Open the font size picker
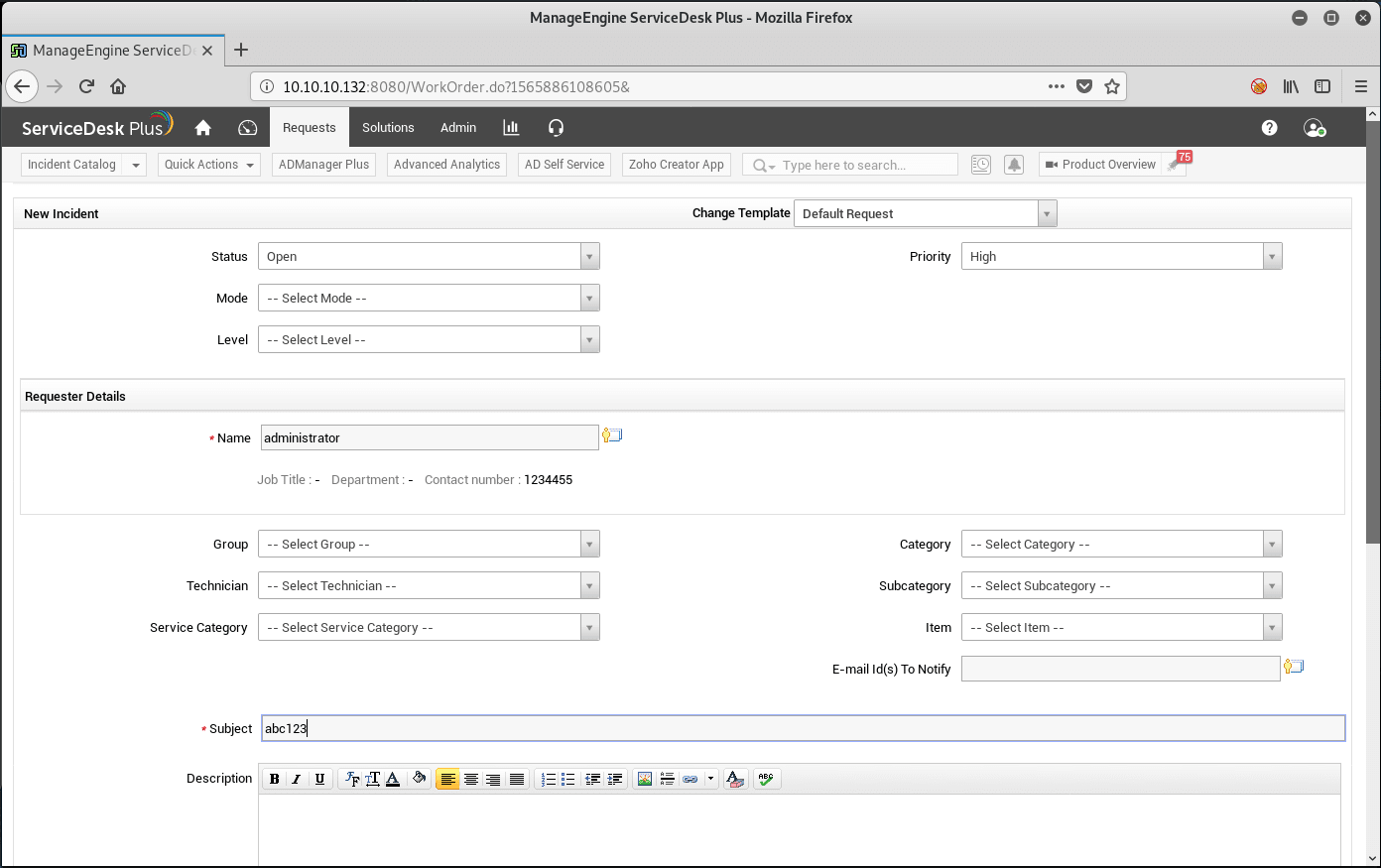Image resolution: width=1381 pixels, height=868 pixels. click(x=372, y=779)
